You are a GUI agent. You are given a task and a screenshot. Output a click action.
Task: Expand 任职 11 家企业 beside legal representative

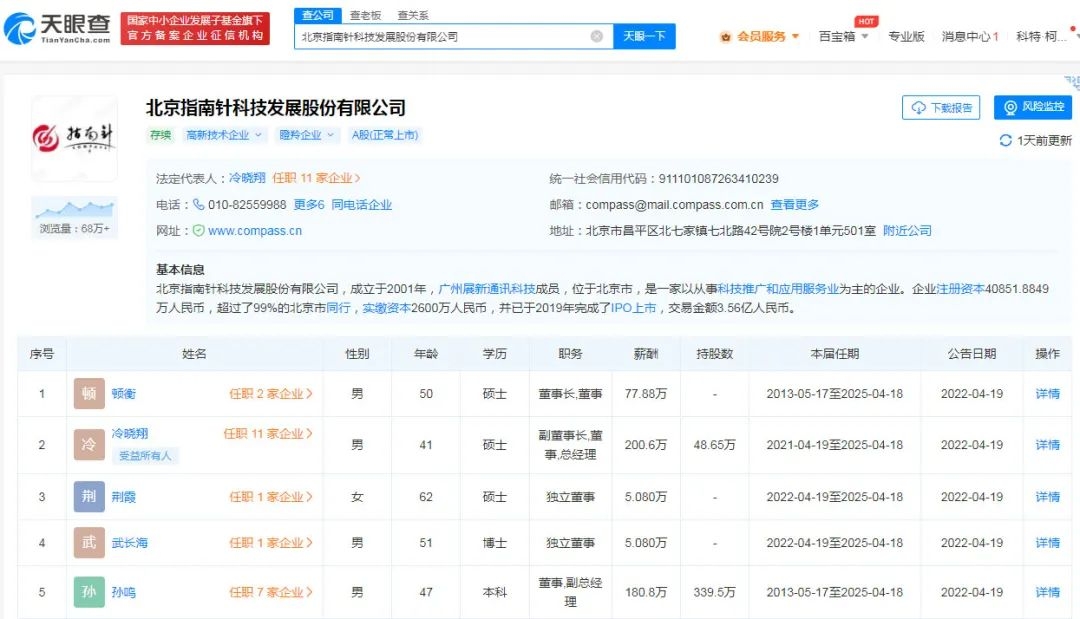pyautogui.click(x=316, y=178)
